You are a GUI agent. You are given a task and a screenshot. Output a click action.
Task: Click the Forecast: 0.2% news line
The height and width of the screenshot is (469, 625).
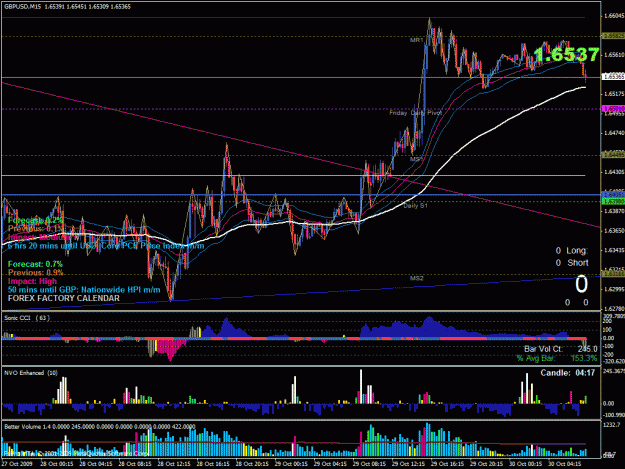click(x=35, y=220)
